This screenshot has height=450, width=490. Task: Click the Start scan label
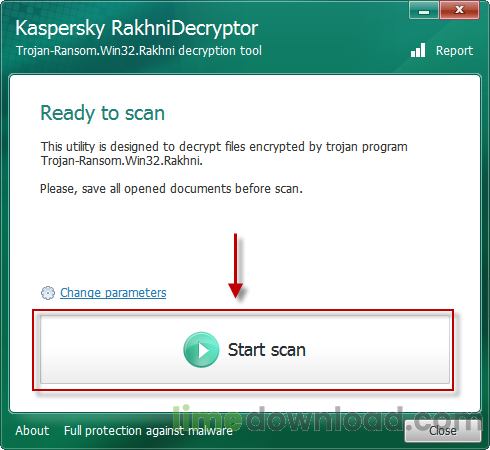point(267,350)
